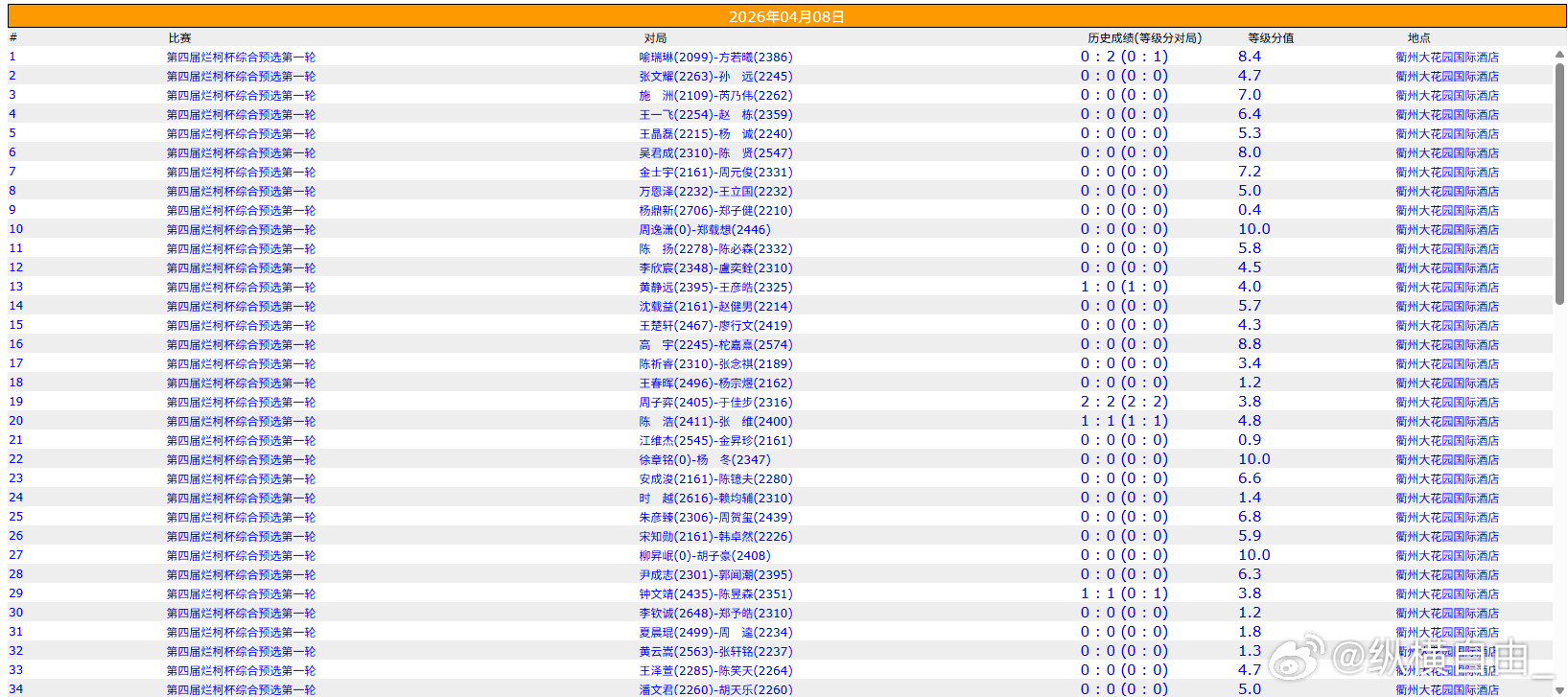
Task: Open the match 周子弈(2405)-于佳步(2316)
Action: 715,403
